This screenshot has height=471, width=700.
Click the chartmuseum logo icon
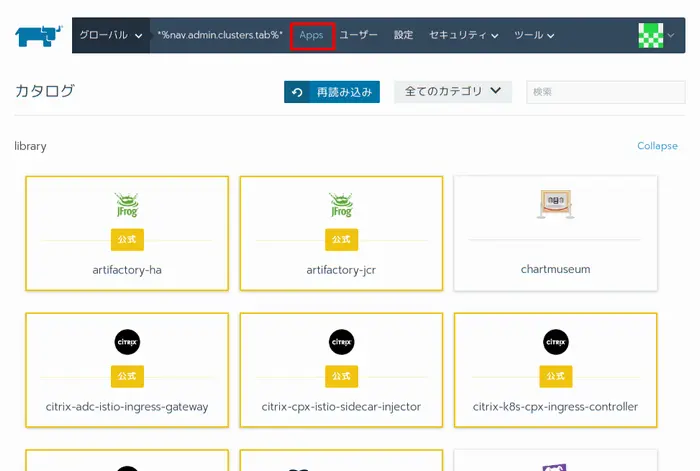tap(555, 204)
